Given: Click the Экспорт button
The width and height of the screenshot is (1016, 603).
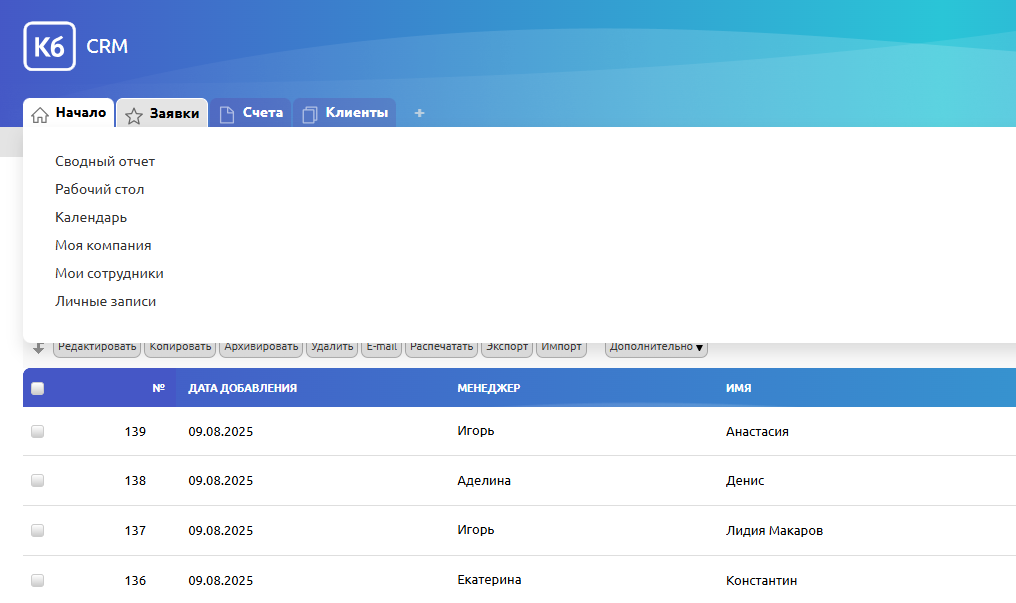Looking at the screenshot, I should click(x=506, y=347).
